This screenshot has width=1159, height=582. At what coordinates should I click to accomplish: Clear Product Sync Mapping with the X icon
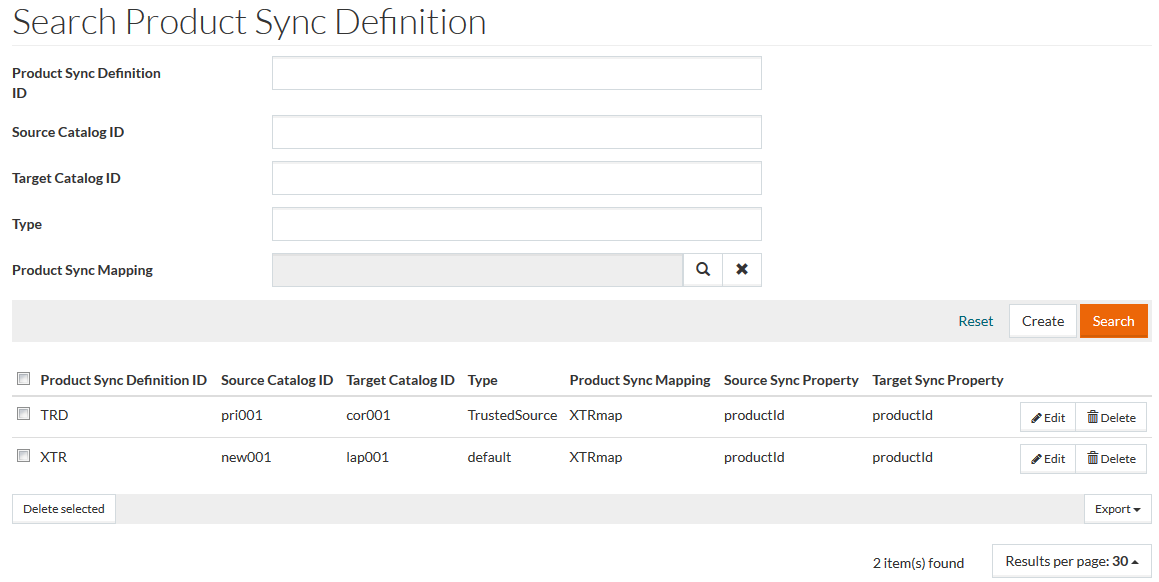(742, 270)
